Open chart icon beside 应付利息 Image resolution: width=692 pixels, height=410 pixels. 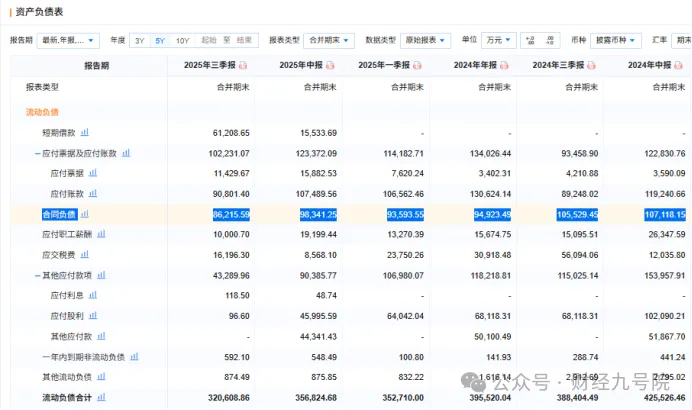pyautogui.click(x=93, y=295)
